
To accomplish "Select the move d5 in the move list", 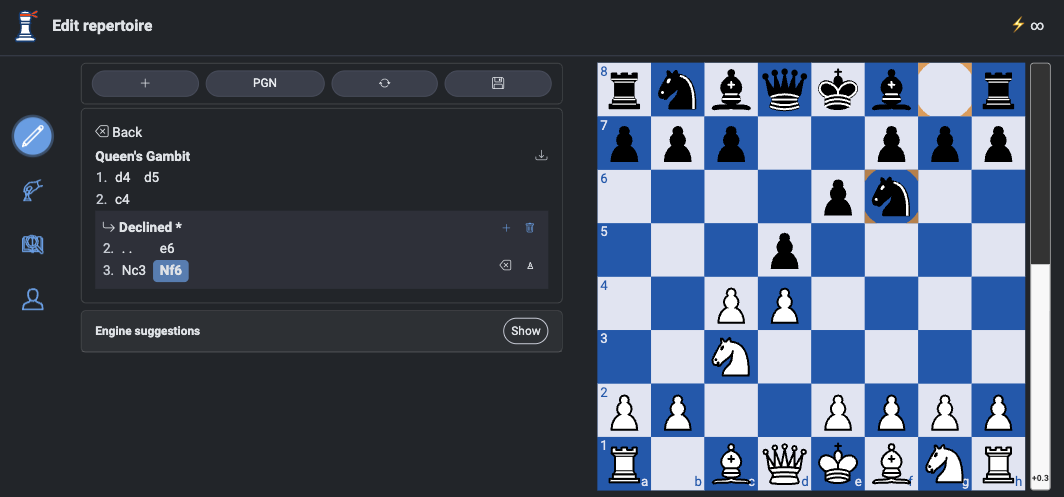I will [x=151, y=178].
